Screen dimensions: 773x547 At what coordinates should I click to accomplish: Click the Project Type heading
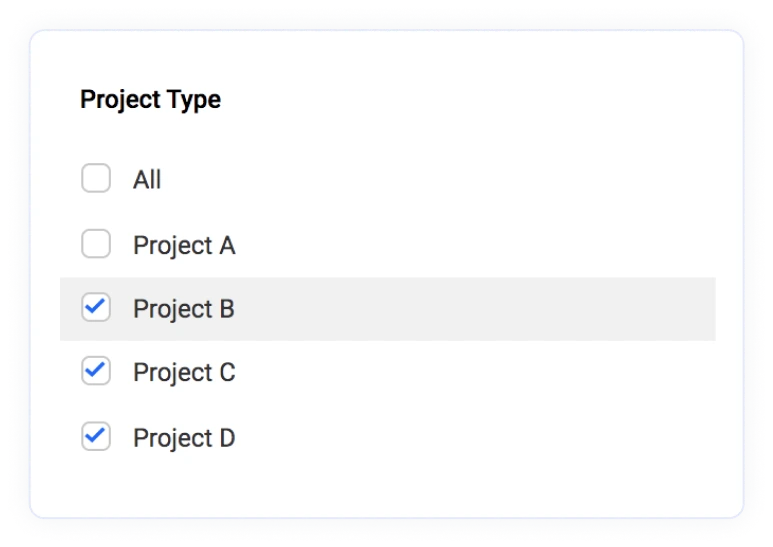tap(150, 100)
